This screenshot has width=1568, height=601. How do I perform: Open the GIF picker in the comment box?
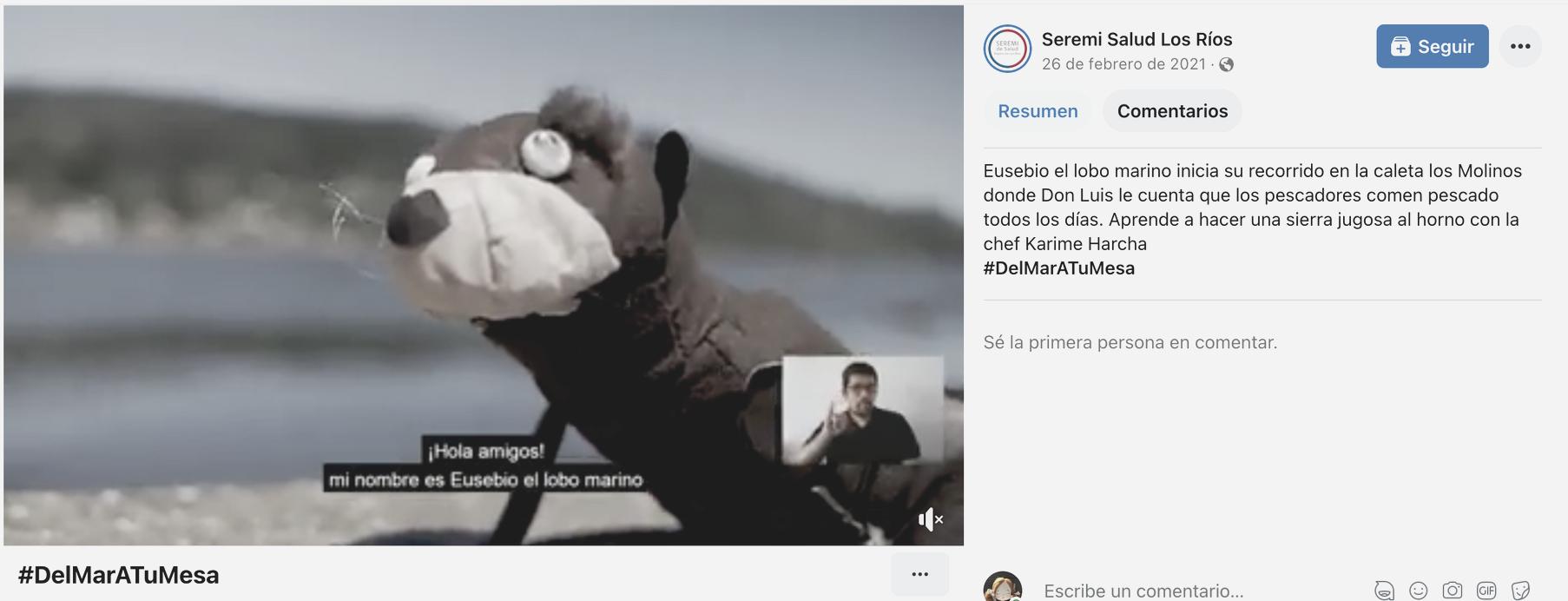tap(1486, 591)
